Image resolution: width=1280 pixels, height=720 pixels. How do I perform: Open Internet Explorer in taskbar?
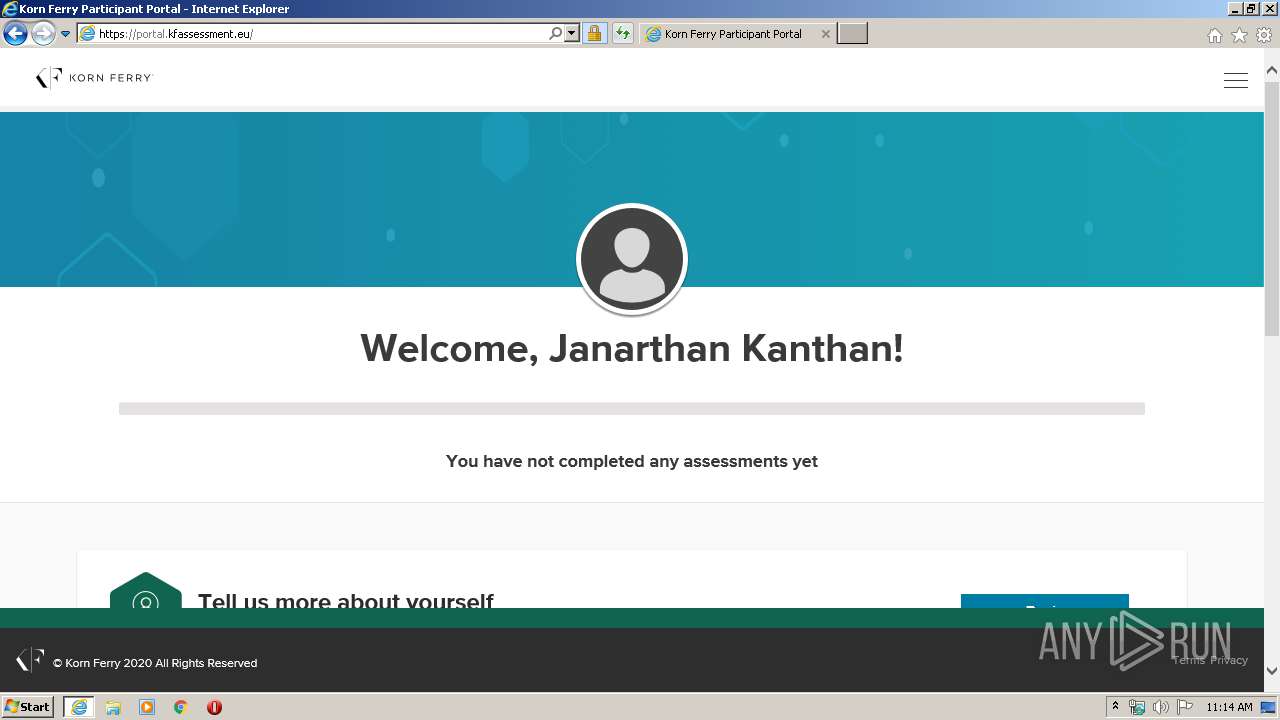[x=79, y=707]
